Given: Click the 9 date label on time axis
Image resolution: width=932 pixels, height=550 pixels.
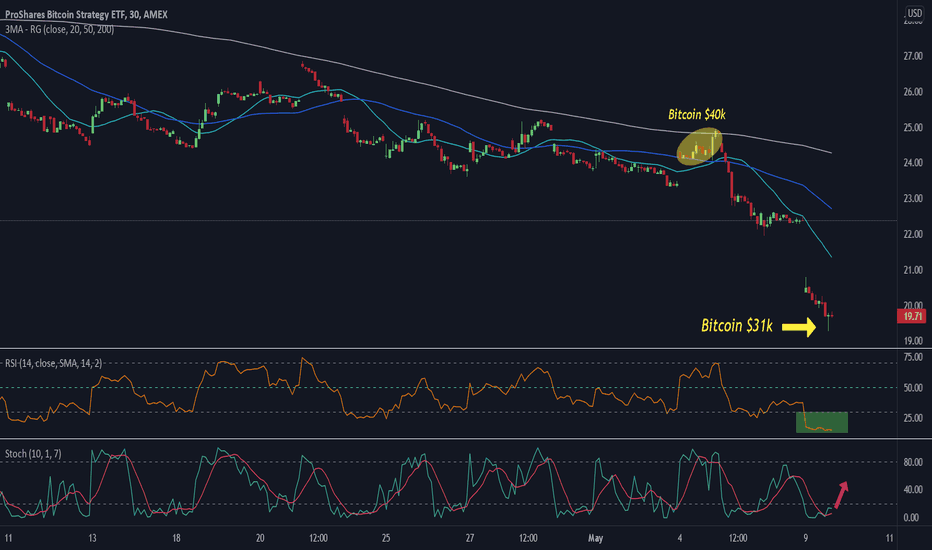Looking at the screenshot, I should 806,538.
